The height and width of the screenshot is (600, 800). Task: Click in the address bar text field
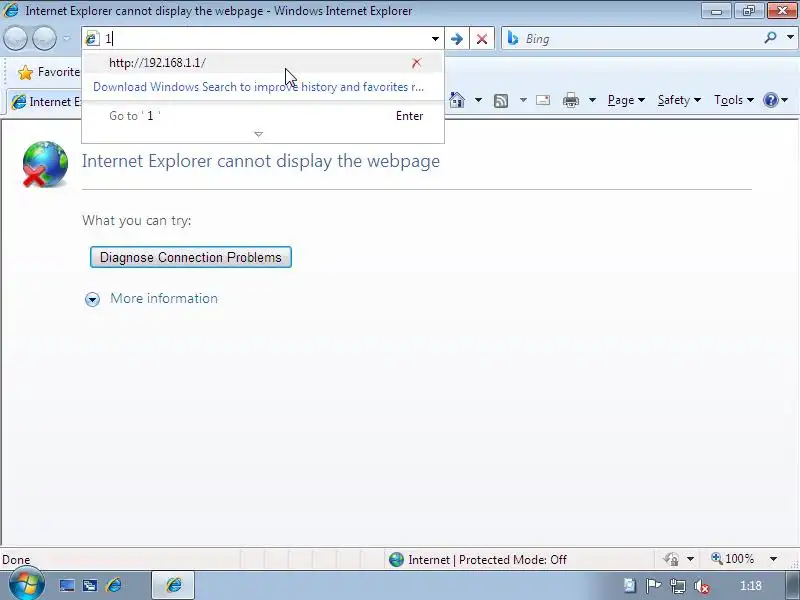point(265,38)
